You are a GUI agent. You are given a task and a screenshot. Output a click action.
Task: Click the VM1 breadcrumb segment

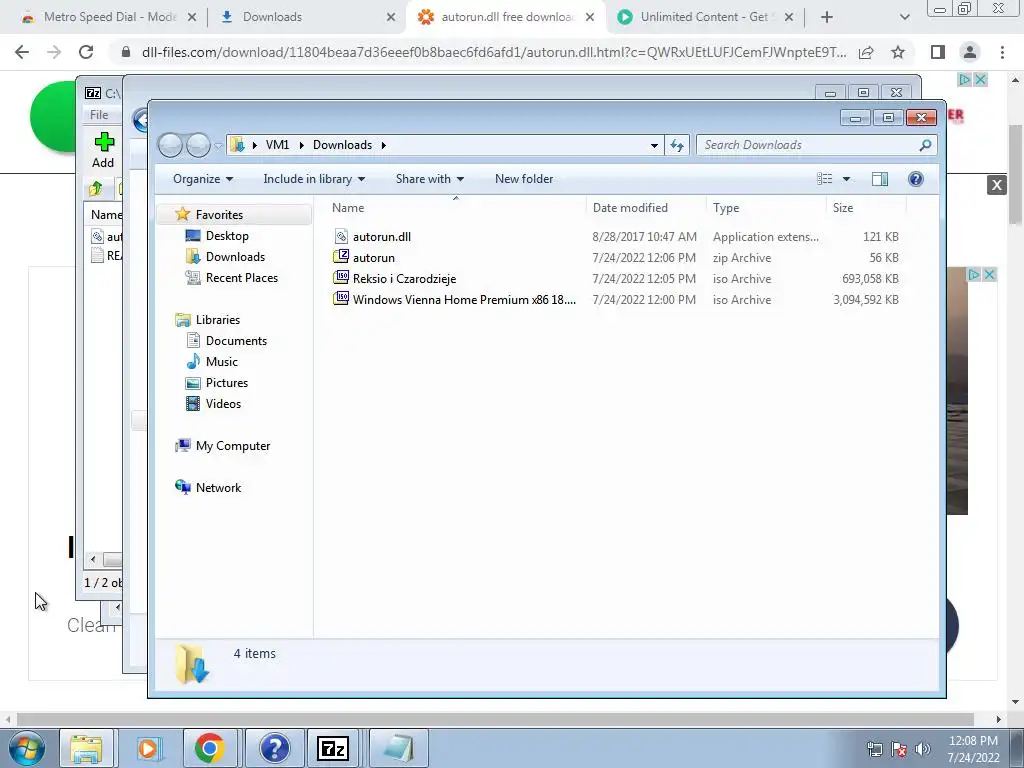click(278, 145)
